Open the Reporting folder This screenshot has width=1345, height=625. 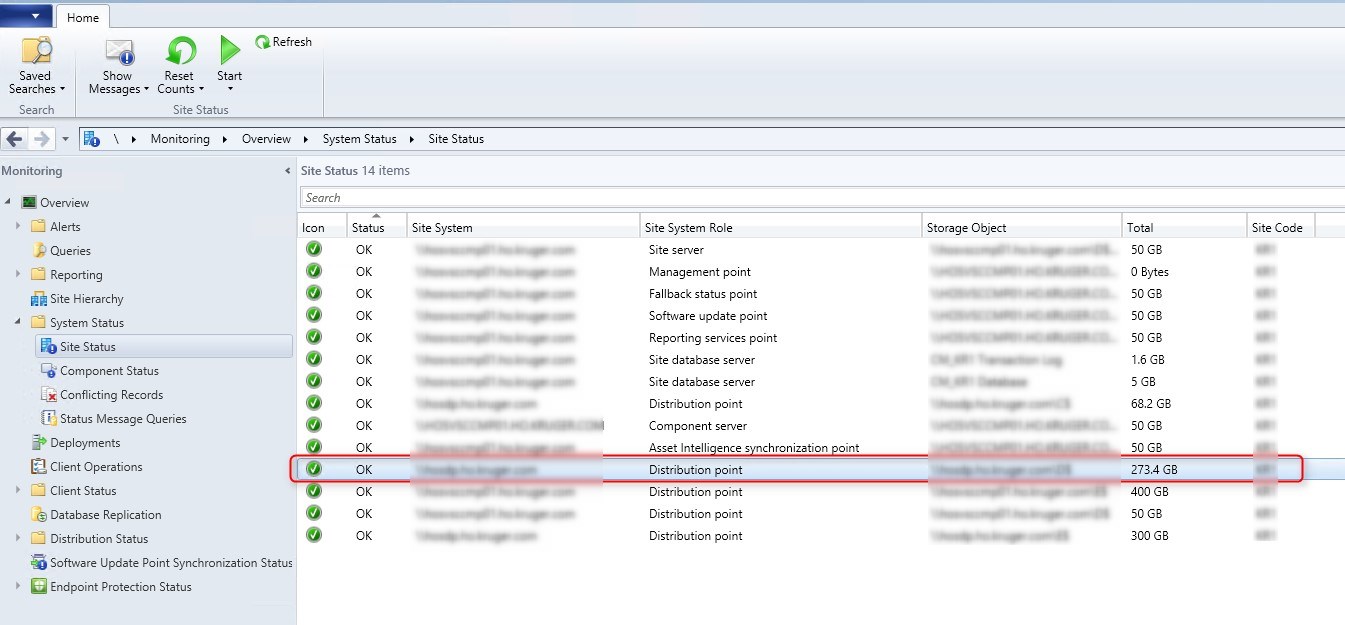click(76, 275)
